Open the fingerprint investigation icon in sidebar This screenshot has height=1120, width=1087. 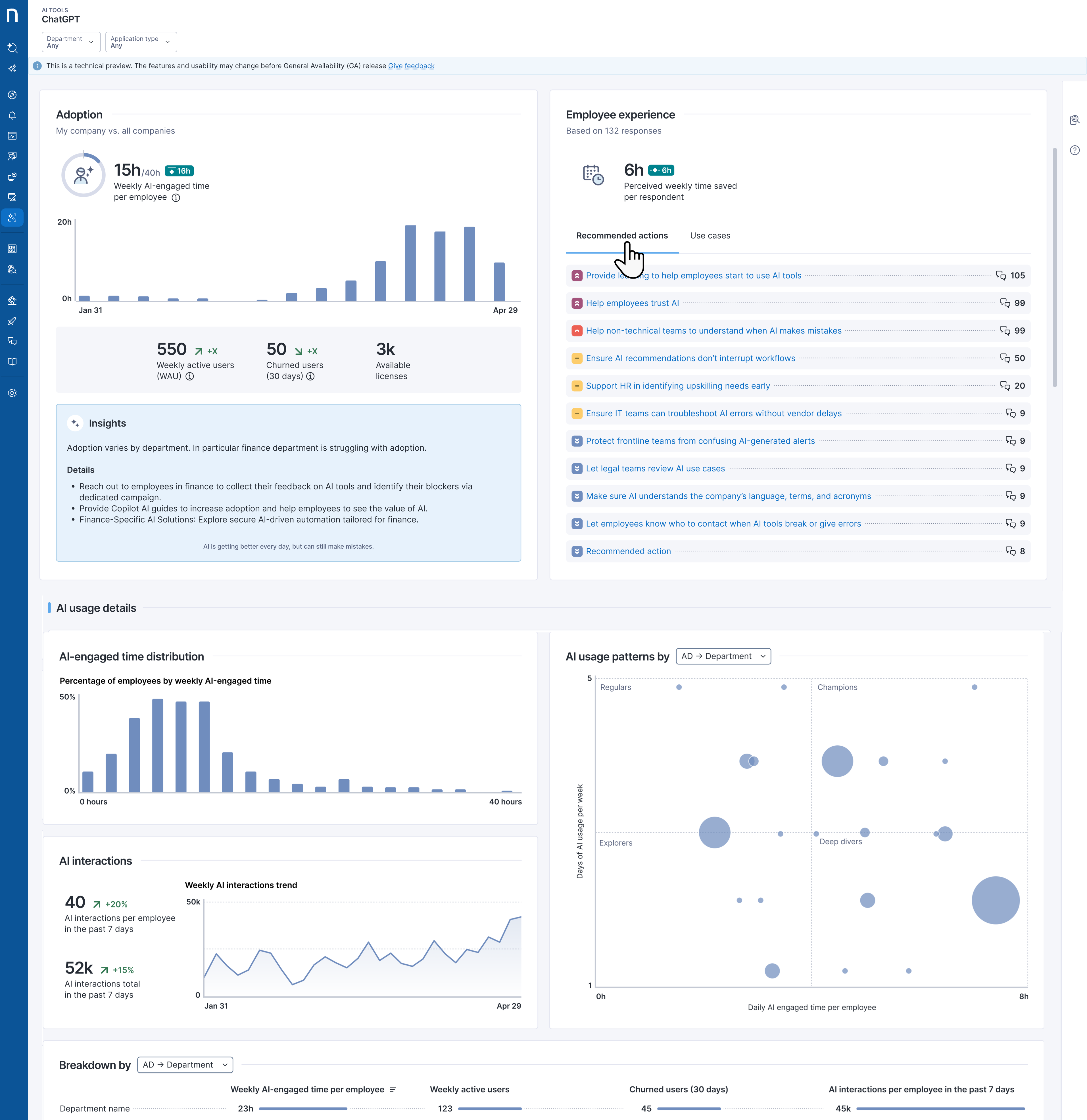pyautogui.click(x=12, y=270)
